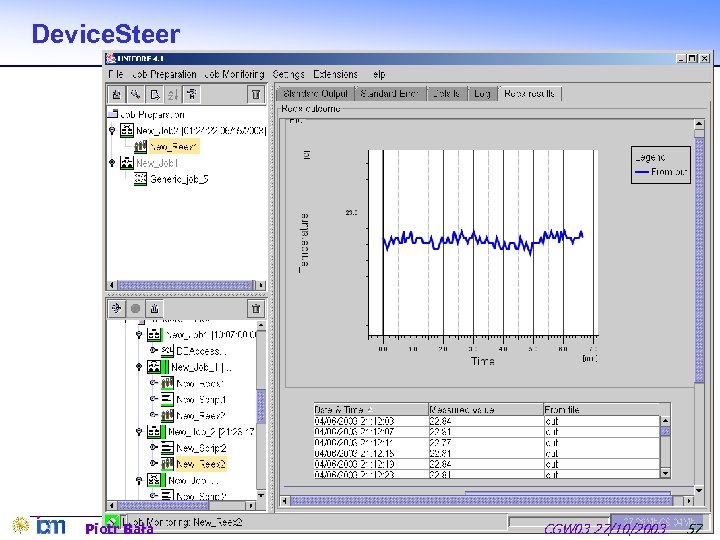Toggle the expander of the last job in the monitoring tree
The height and width of the screenshot is (540, 720).
point(139,480)
